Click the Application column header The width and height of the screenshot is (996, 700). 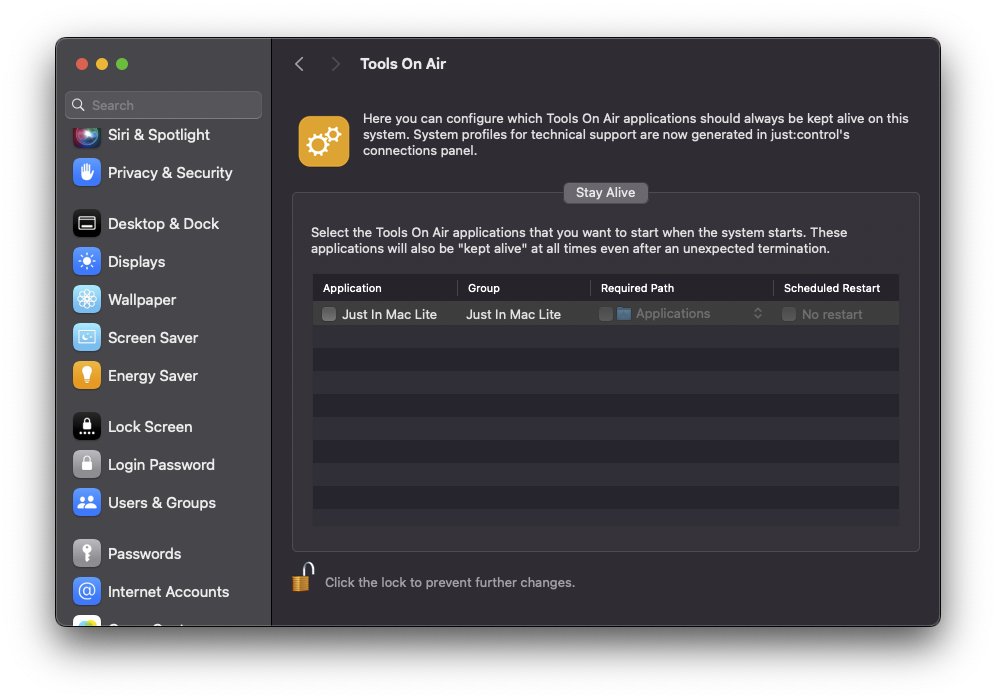coord(385,288)
